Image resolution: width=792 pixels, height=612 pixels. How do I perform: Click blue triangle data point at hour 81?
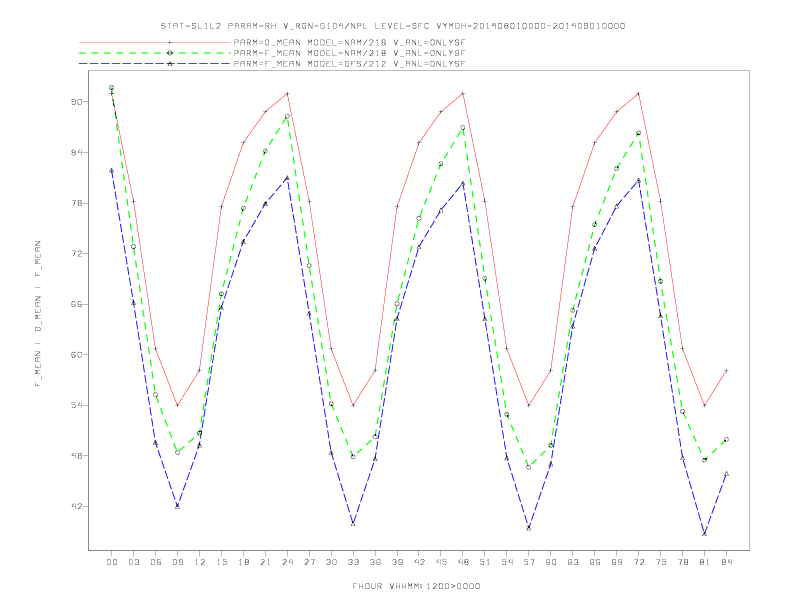704,533
